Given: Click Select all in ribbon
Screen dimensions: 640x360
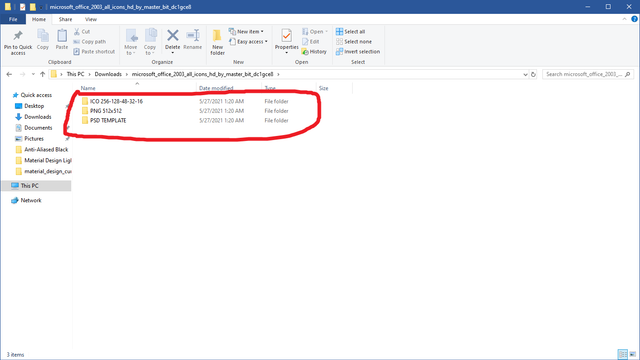Looking at the screenshot, I should coord(350,31).
